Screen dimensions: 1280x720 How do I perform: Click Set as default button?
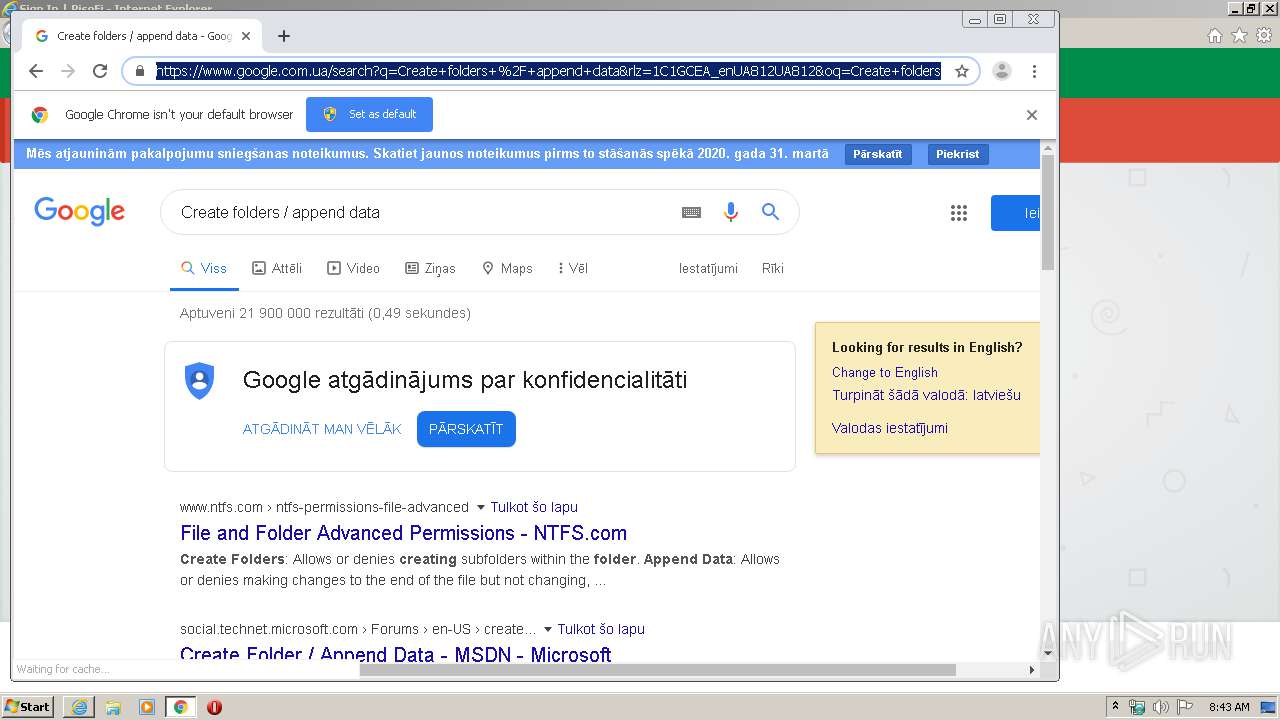pyautogui.click(x=369, y=114)
